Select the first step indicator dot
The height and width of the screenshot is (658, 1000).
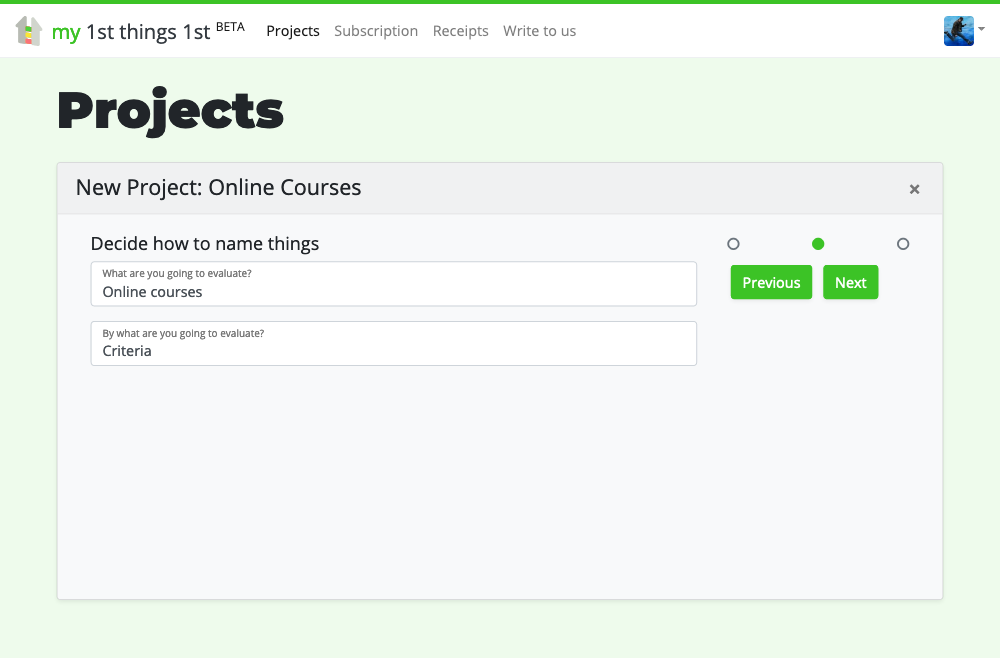(733, 244)
